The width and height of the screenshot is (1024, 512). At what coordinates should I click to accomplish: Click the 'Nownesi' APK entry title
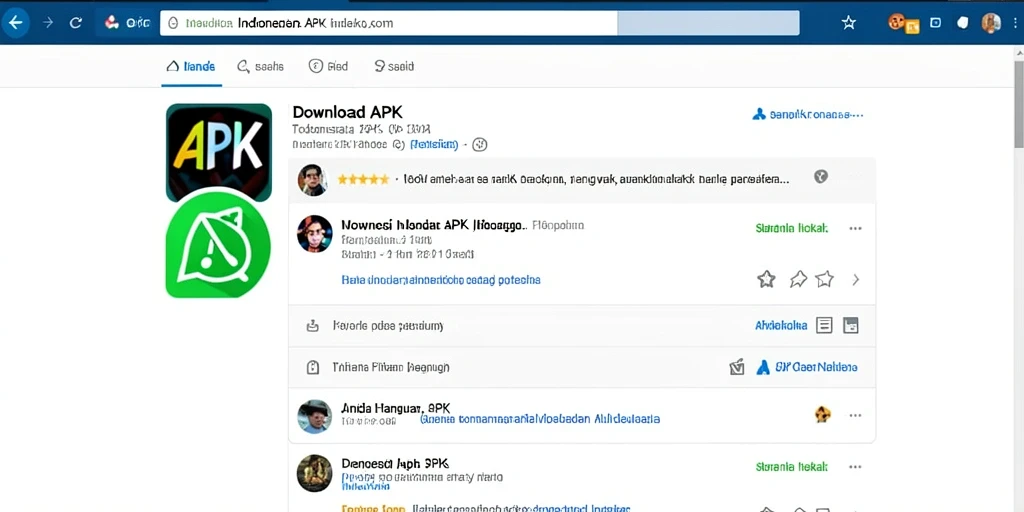434,225
